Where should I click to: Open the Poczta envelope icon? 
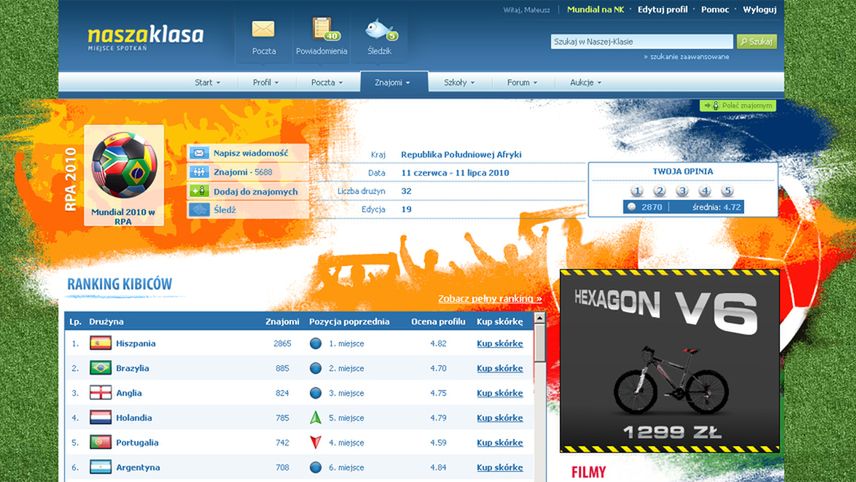[263, 29]
